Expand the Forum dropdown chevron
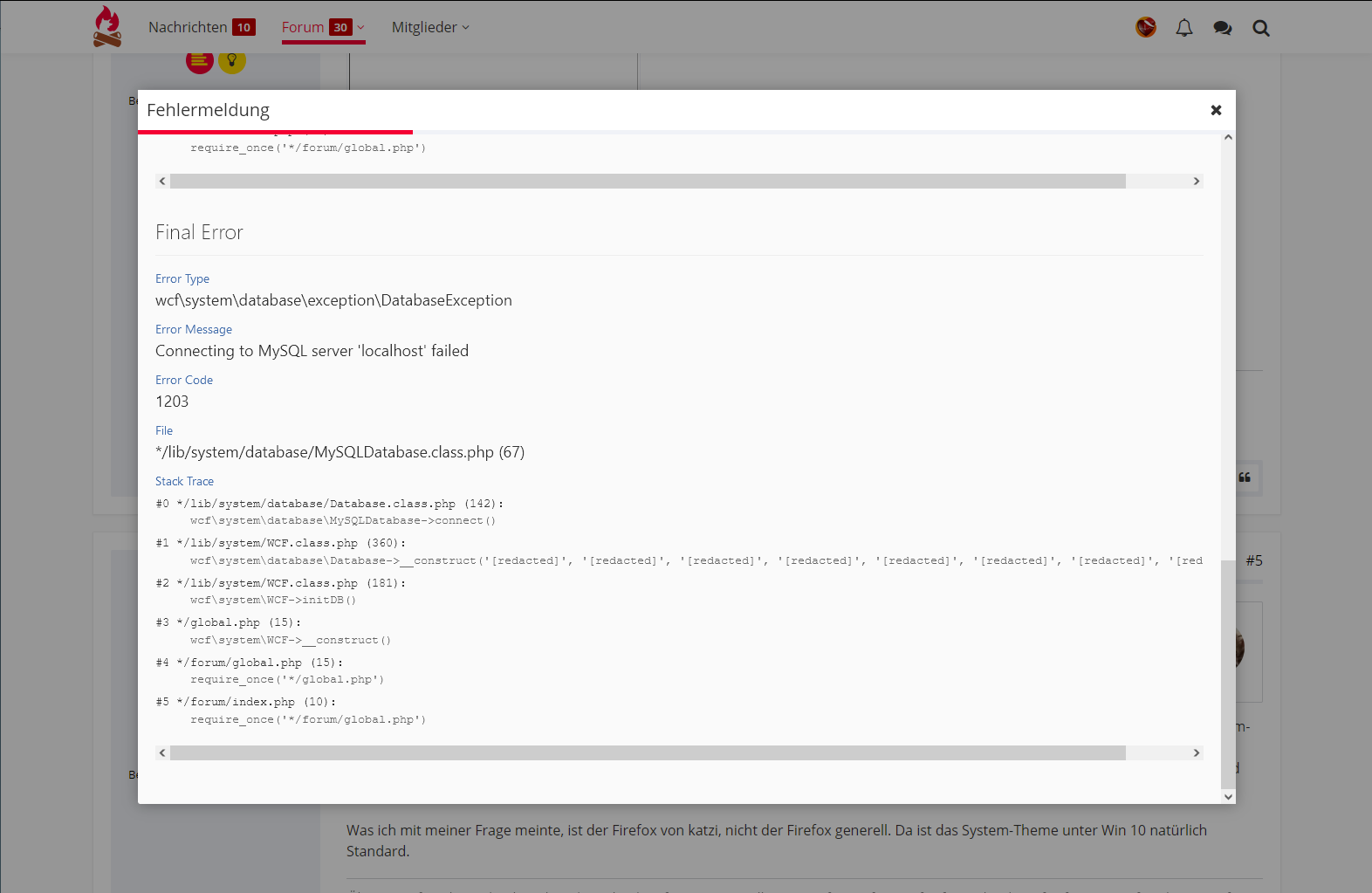 (360, 27)
